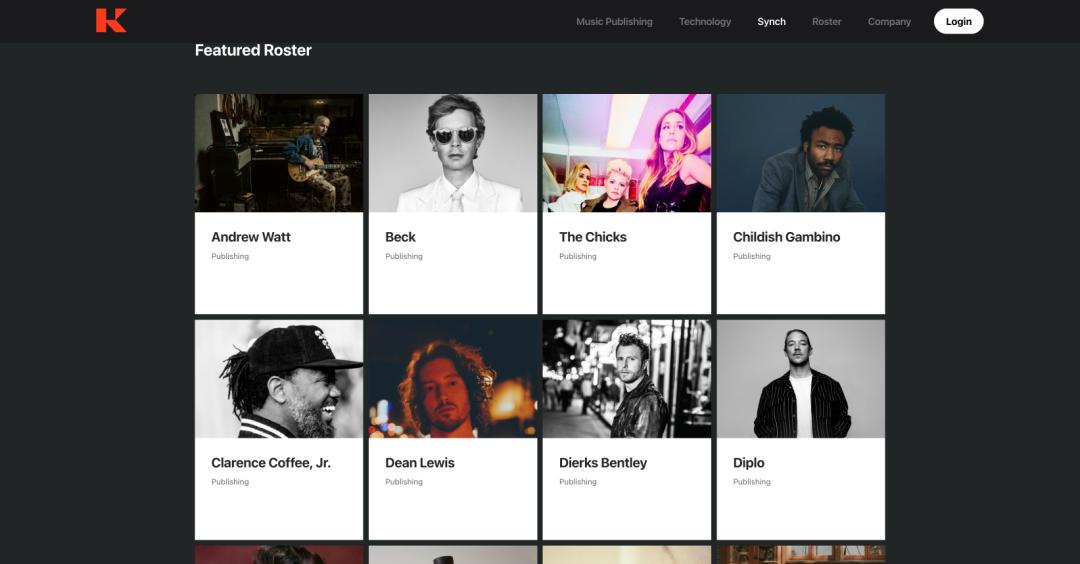The height and width of the screenshot is (564, 1080).
Task: Click Publishing label under Dierks Bentley
Action: [578, 482]
